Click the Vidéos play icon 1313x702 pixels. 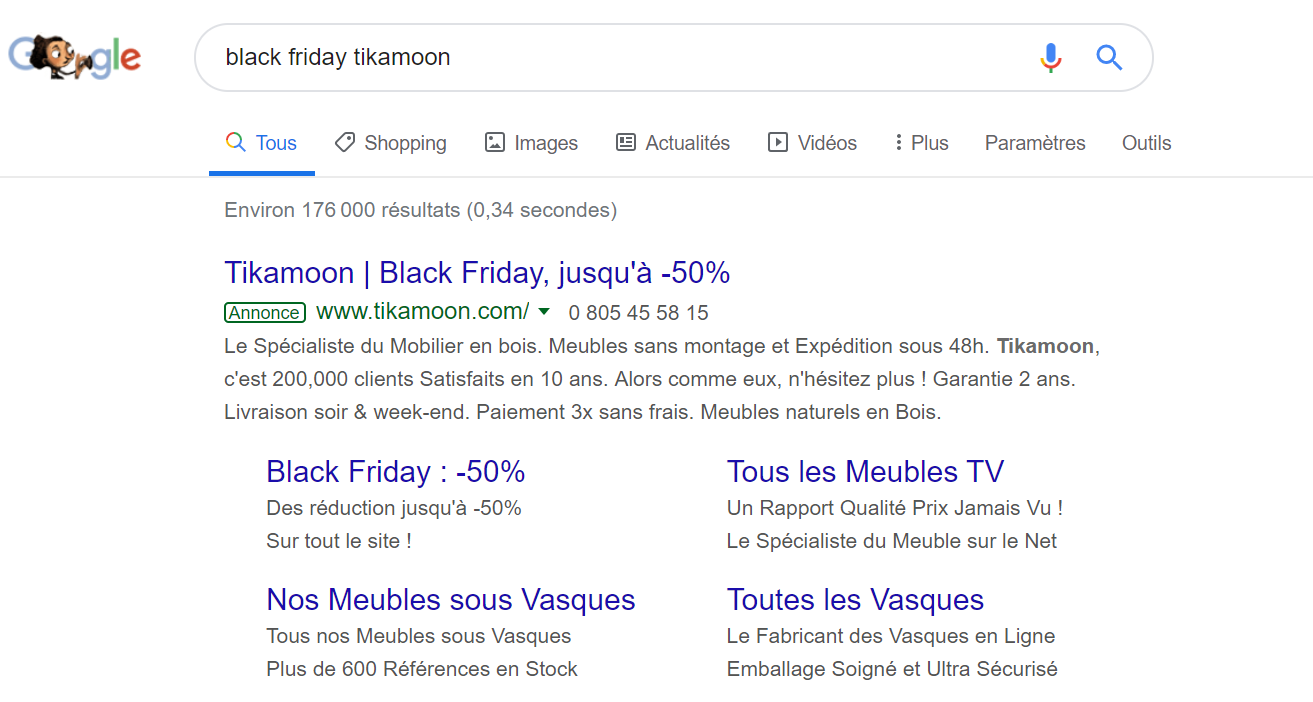point(778,142)
